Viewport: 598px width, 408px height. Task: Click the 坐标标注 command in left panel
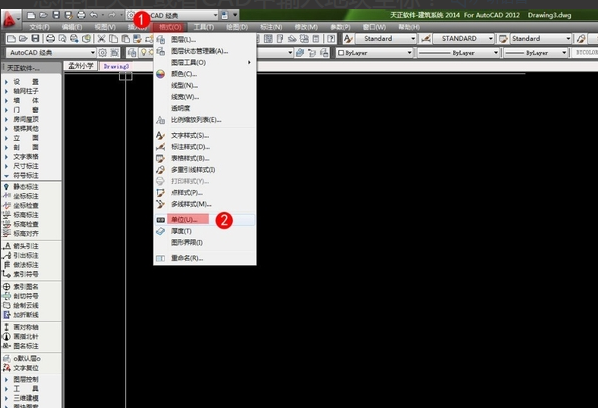tap(26, 196)
